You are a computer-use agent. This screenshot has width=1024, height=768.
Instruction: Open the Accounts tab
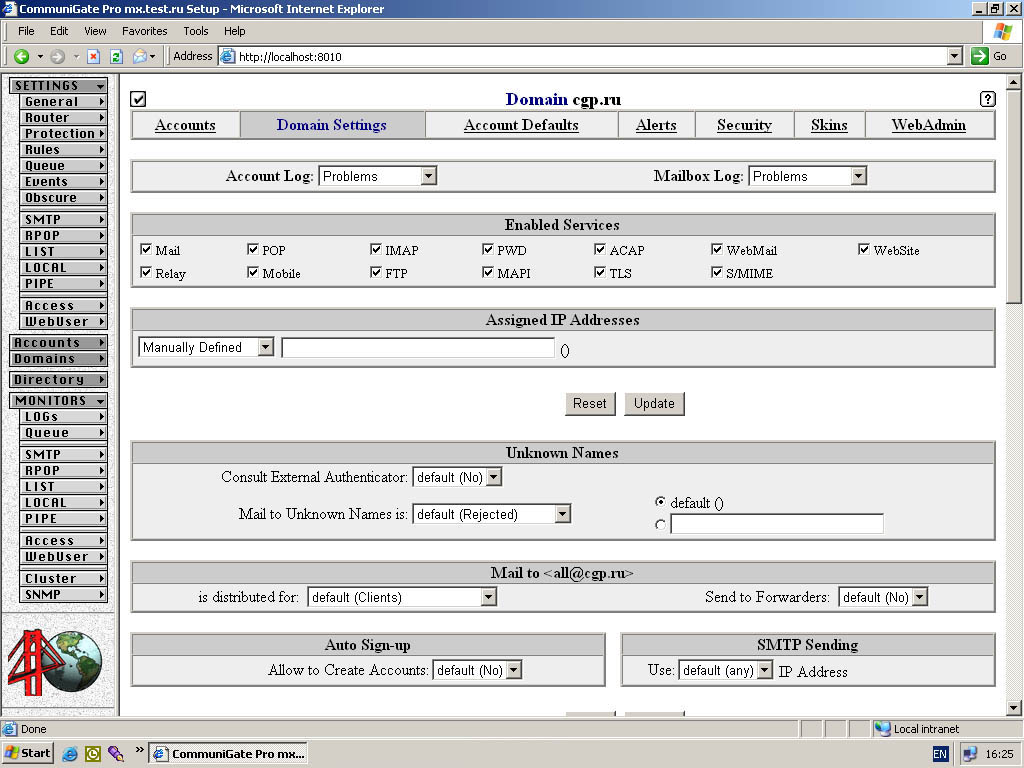(x=185, y=125)
